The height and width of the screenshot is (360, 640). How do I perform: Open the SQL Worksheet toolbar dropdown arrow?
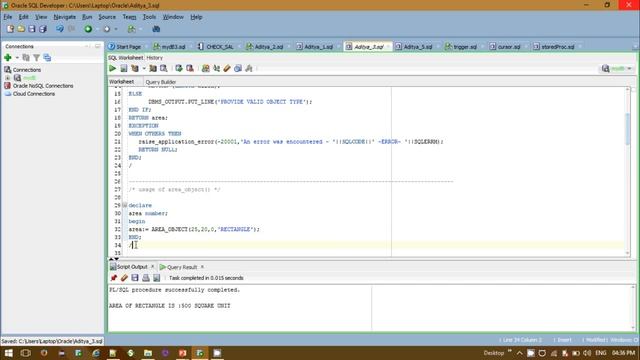[x=141, y=29]
